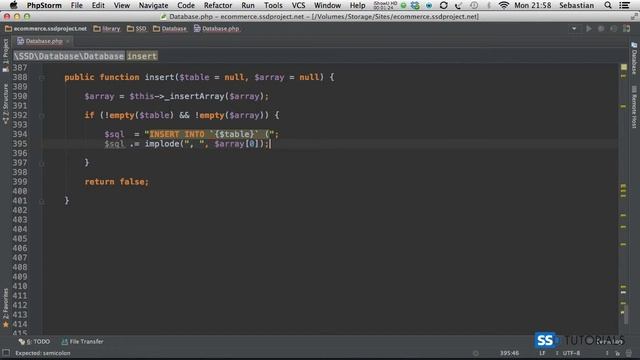
Task: Change the LF line separator
Action: (x=542, y=353)
